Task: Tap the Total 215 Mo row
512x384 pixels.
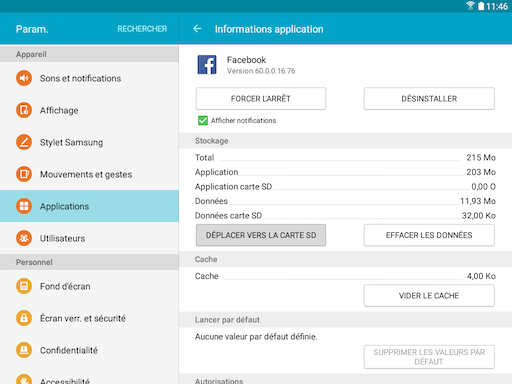Action: click(x=345, y=157)
